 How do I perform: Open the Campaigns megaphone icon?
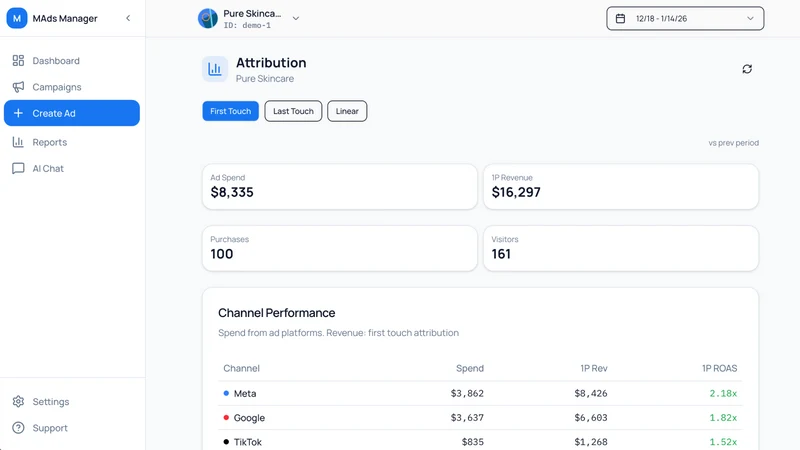click(18, 87)
